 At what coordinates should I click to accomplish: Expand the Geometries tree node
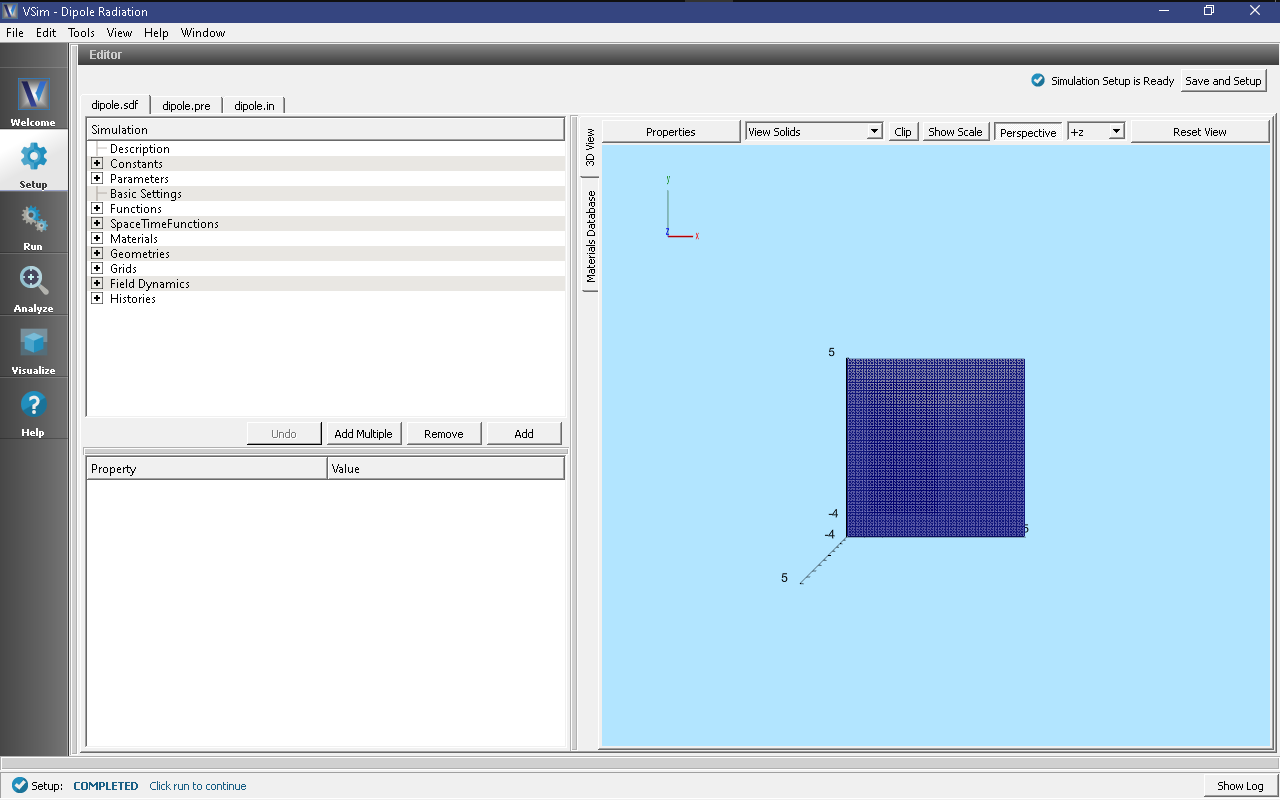tap(97, 254)
